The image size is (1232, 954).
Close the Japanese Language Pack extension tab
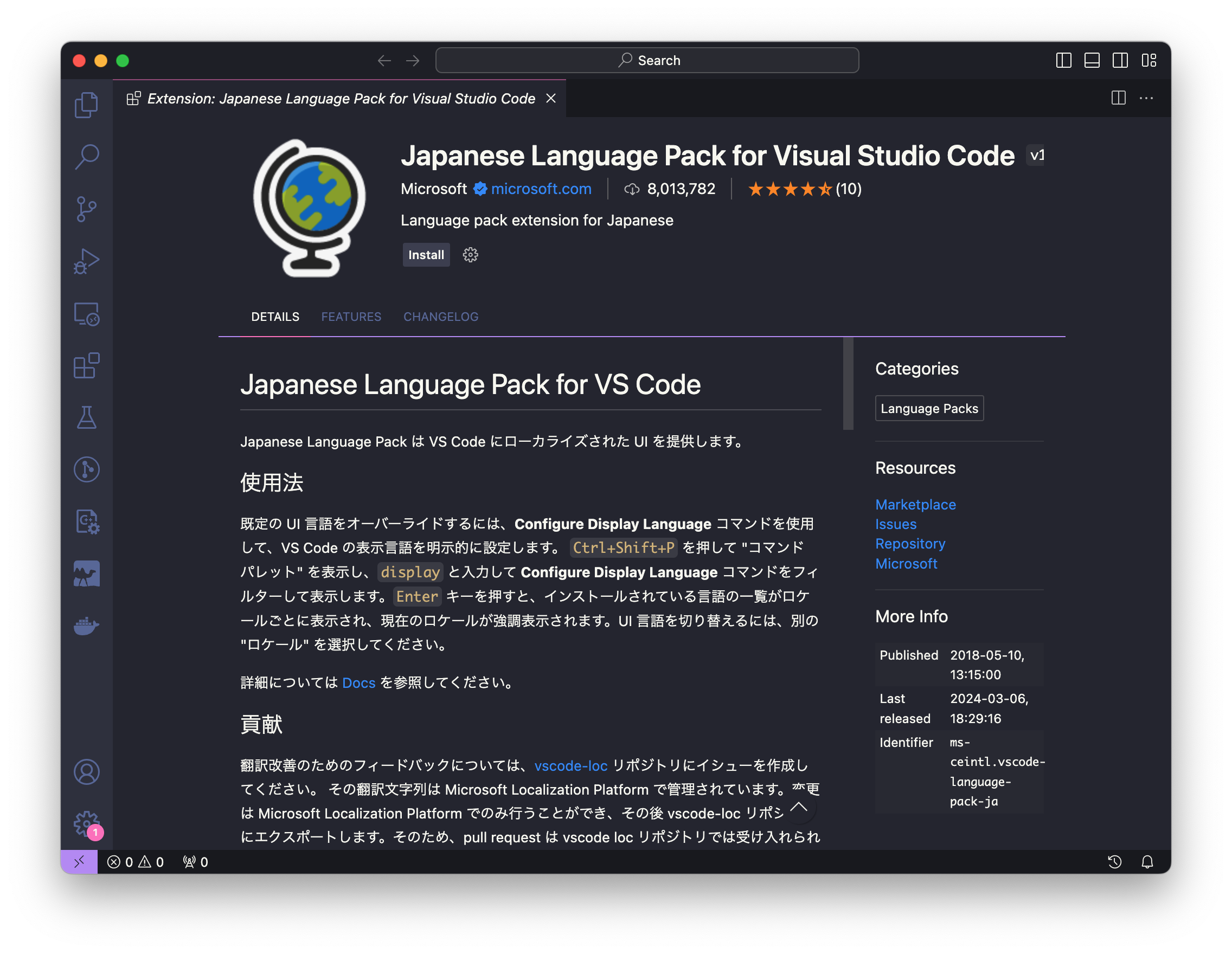551,98
